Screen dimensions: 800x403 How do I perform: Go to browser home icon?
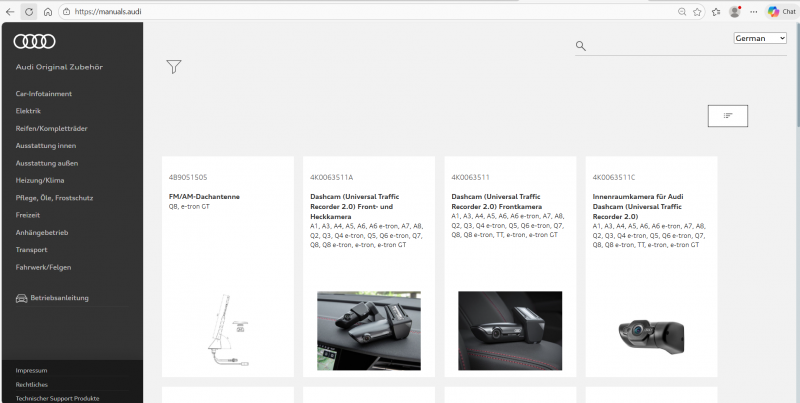47,12
